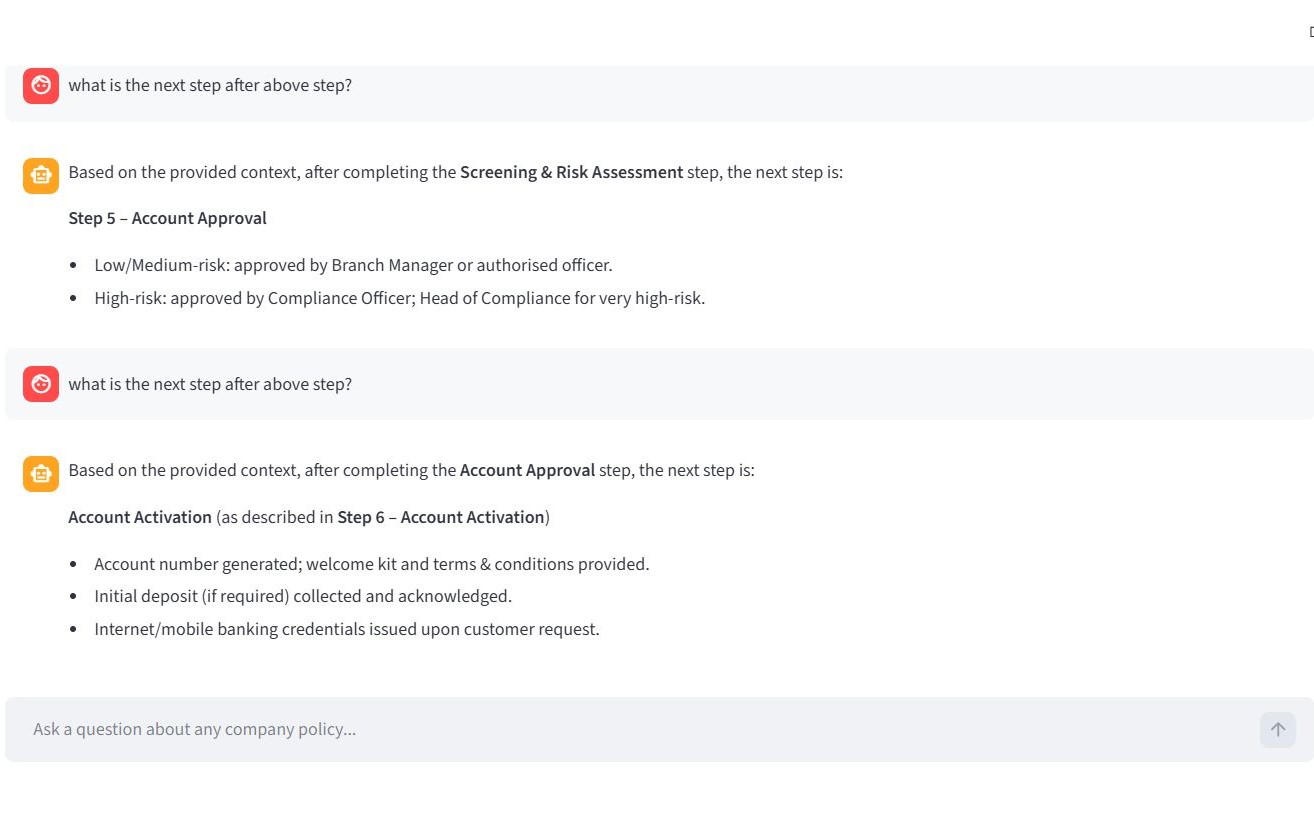Click the 'Internet/mobile banking credentials' bullet

tap(346, 629)
